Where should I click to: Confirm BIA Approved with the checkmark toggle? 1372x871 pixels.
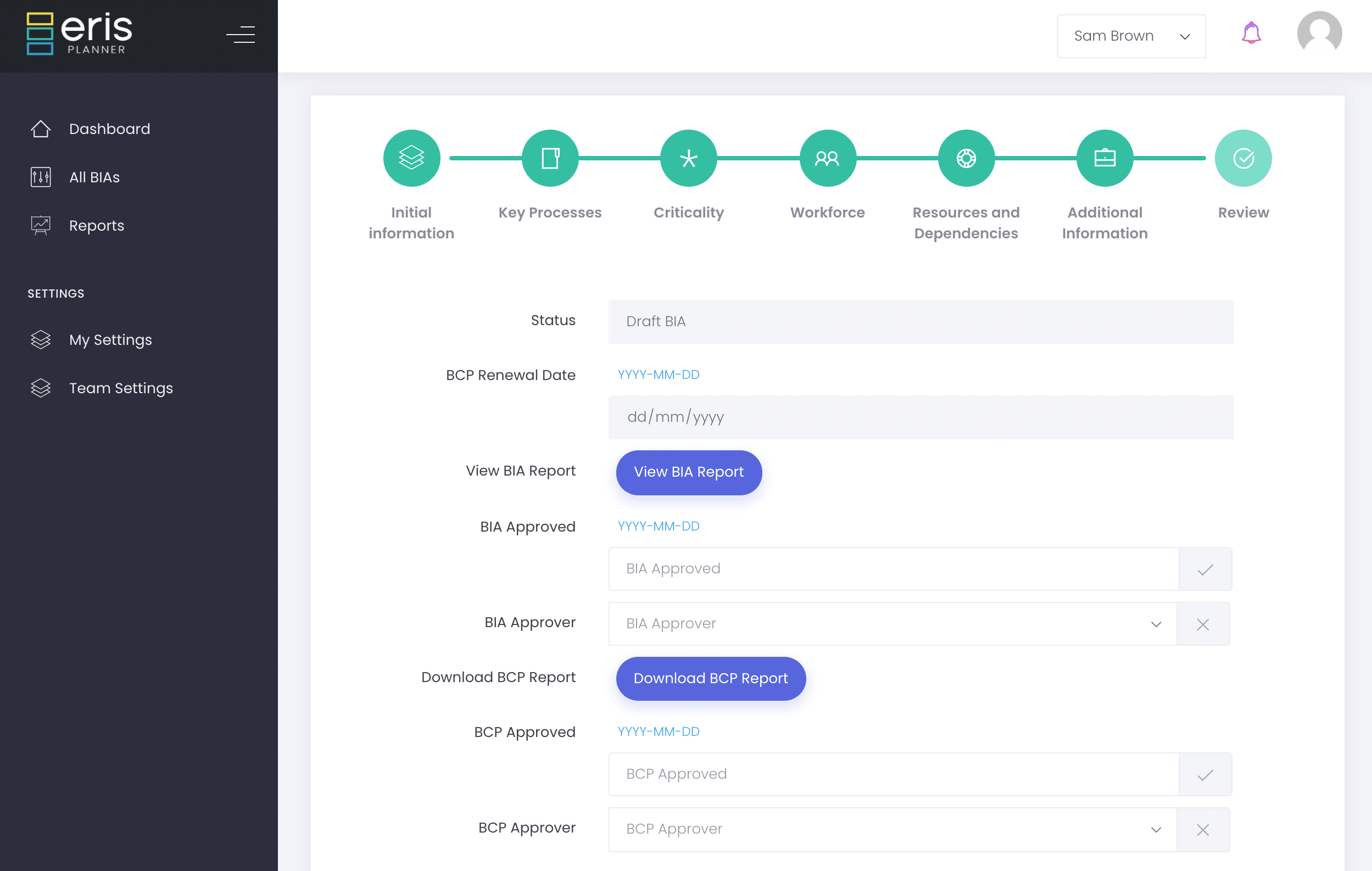pyautogui.click(x=1204, y=568)
